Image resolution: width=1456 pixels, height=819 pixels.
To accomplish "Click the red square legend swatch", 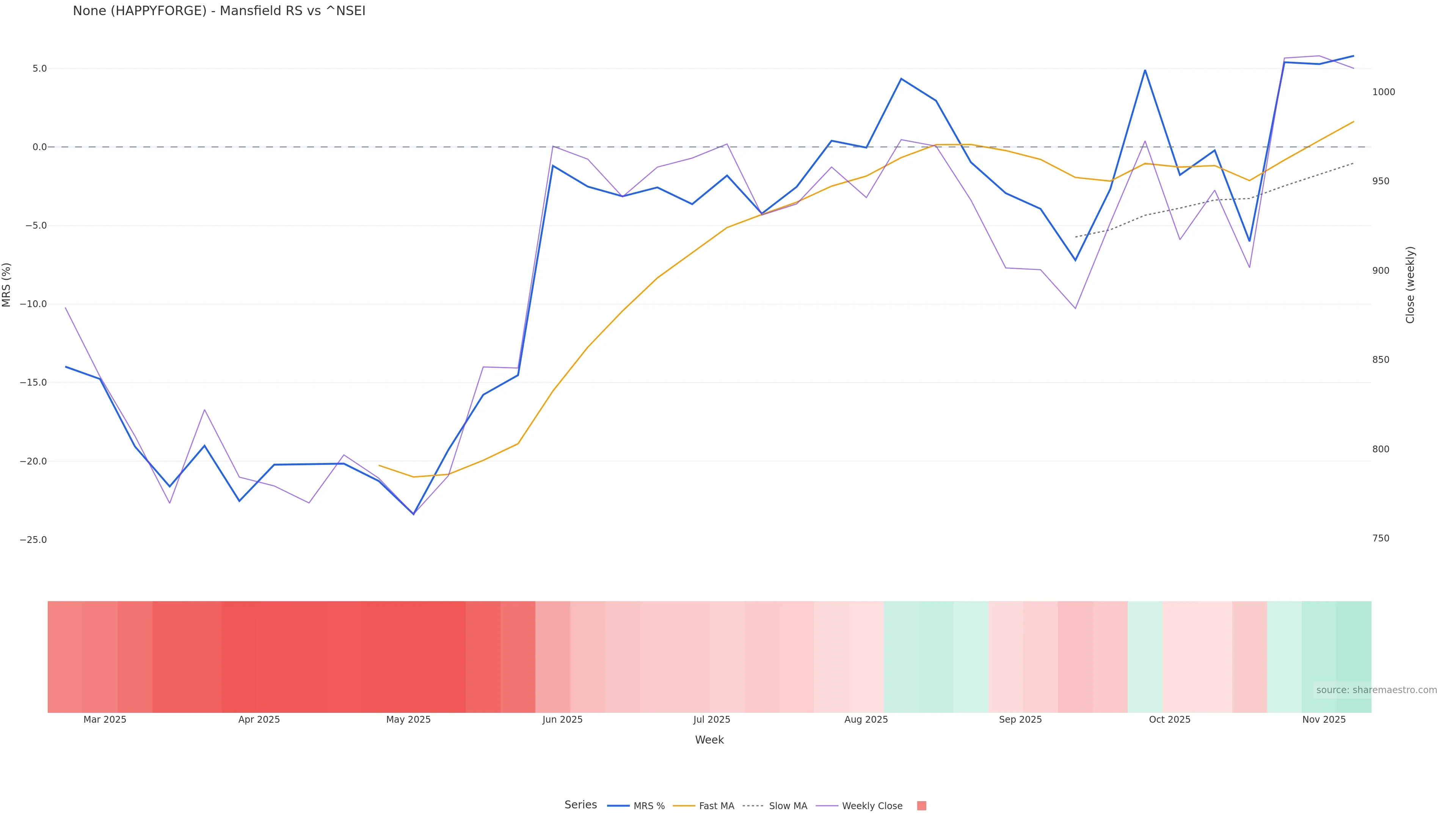I will [921, 806].
